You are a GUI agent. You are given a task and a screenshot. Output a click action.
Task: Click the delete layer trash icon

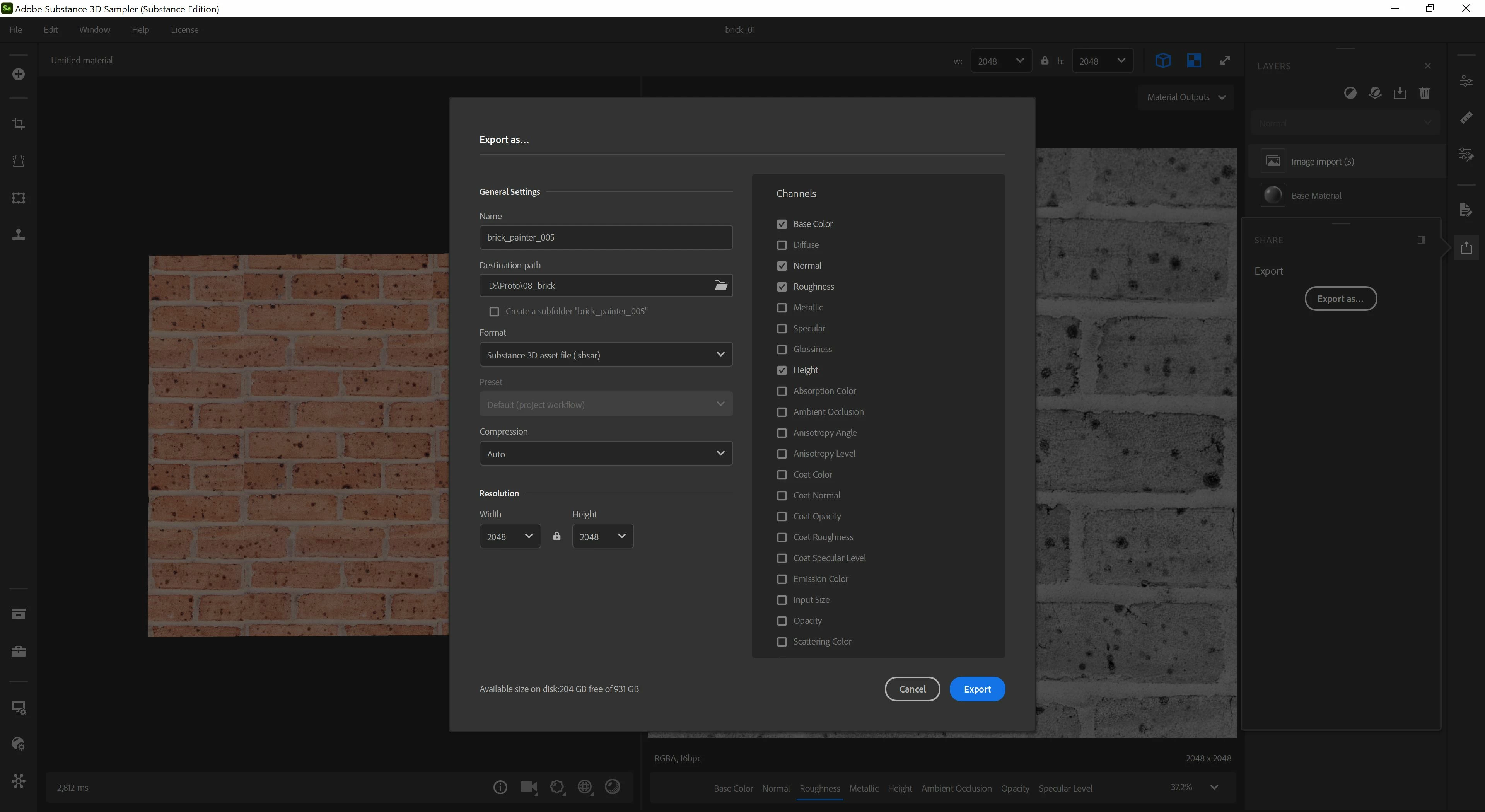pyautogui.click(x=1424, y=93)
